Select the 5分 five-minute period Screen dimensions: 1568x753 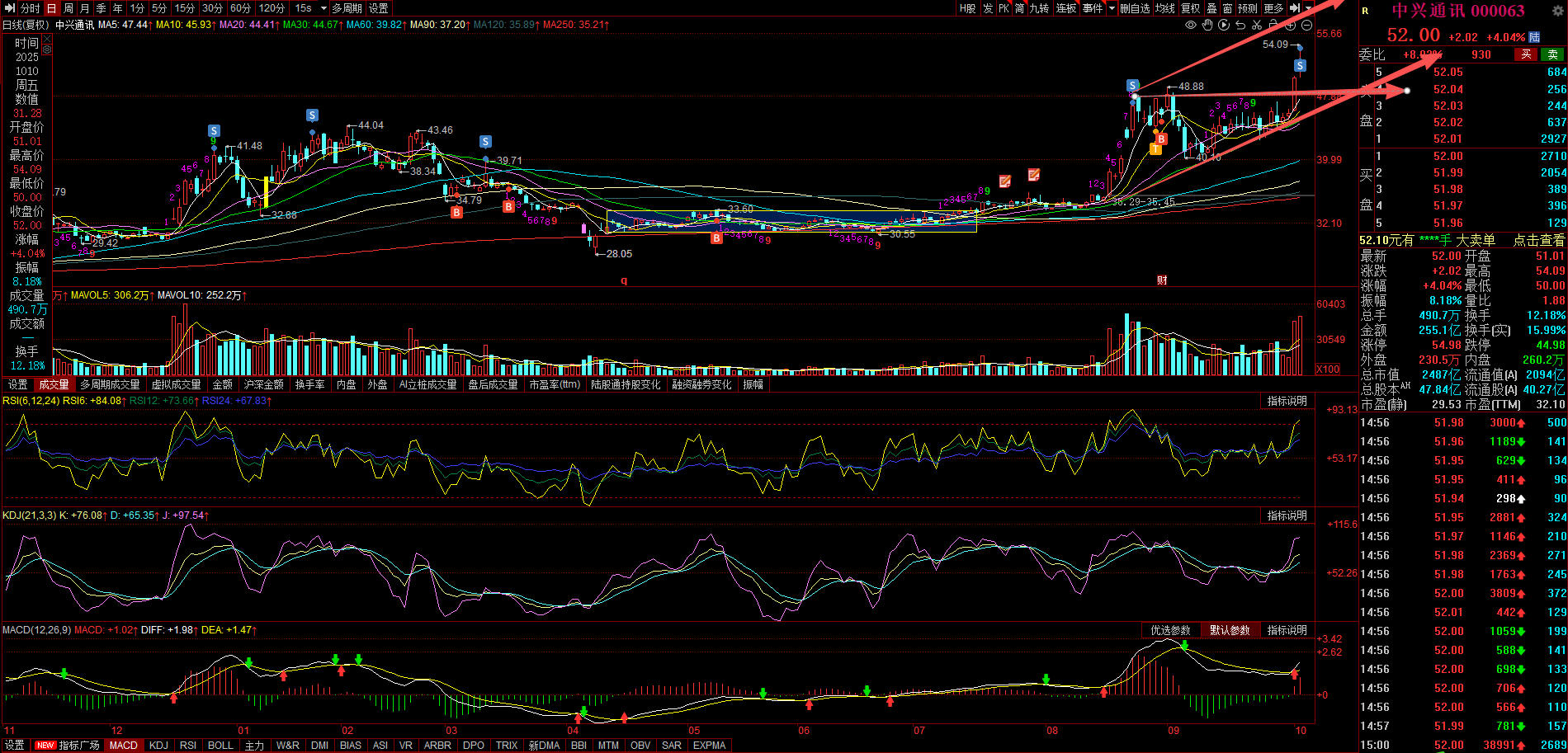coord(159,8)
